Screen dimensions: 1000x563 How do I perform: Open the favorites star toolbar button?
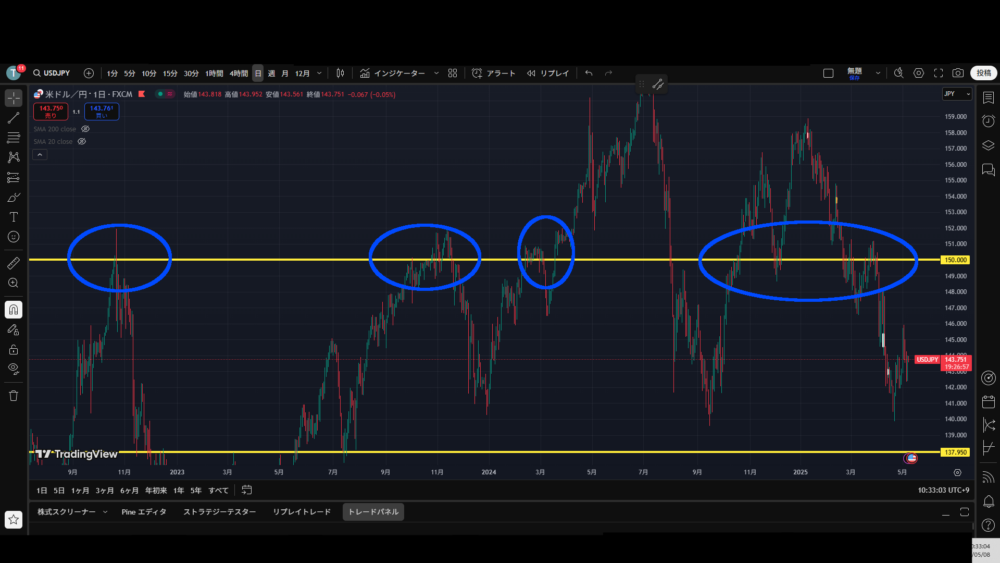pos(13,520)
